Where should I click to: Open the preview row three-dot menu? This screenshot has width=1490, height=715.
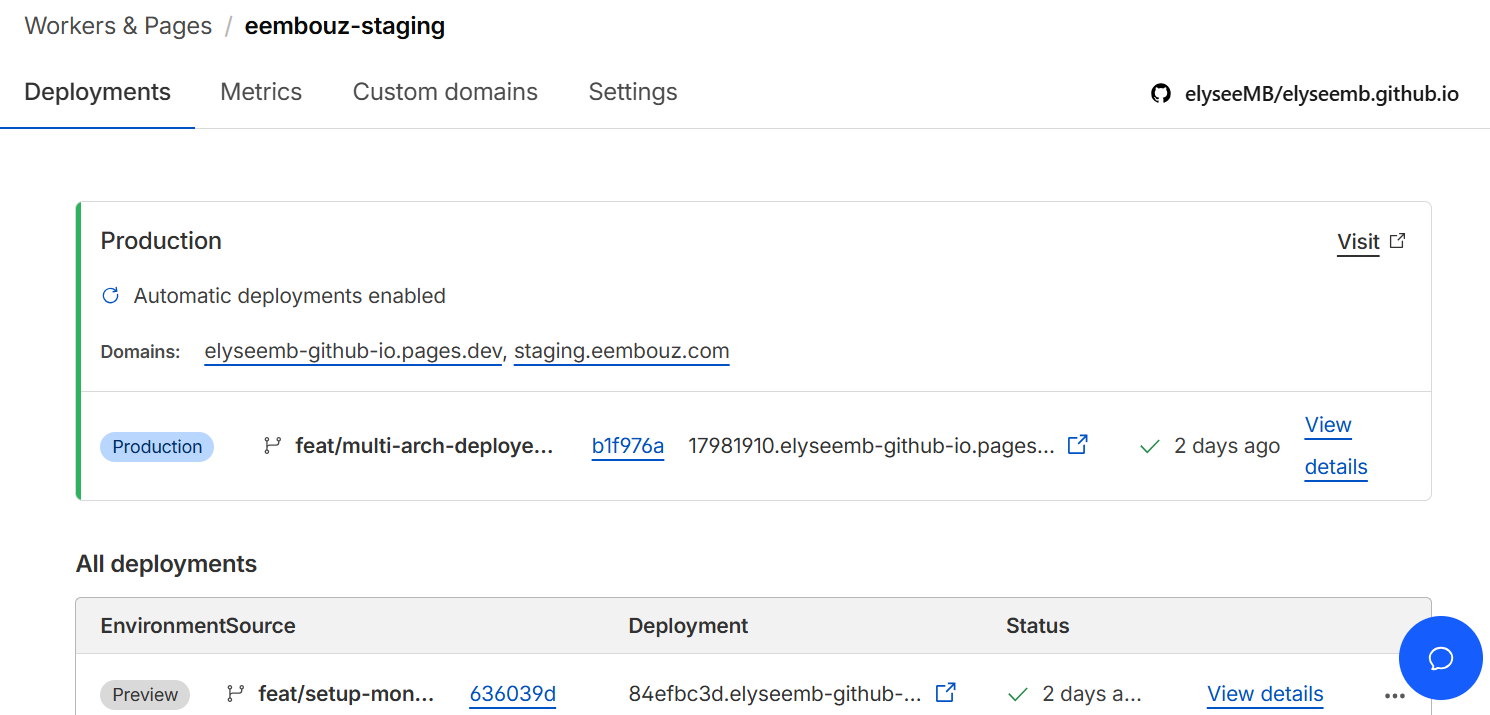(x=1394, y=695)
